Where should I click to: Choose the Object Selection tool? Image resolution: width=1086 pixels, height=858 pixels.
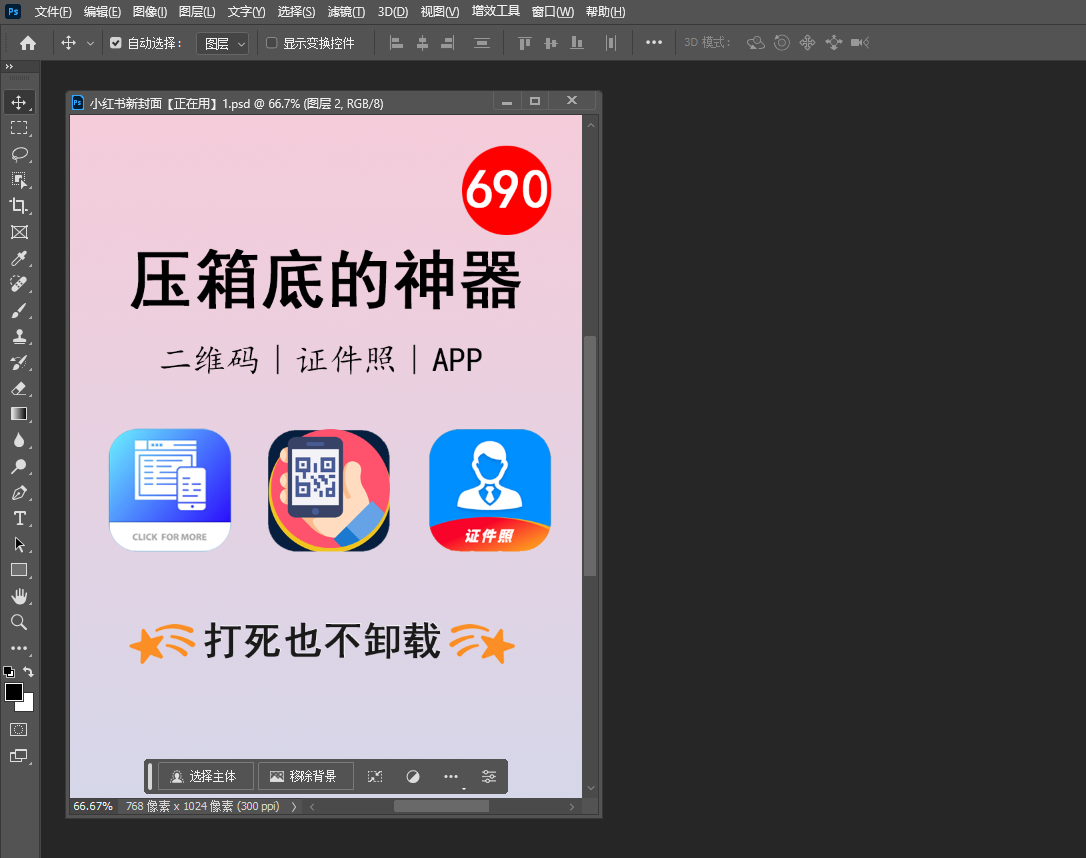tap(19, 180)
